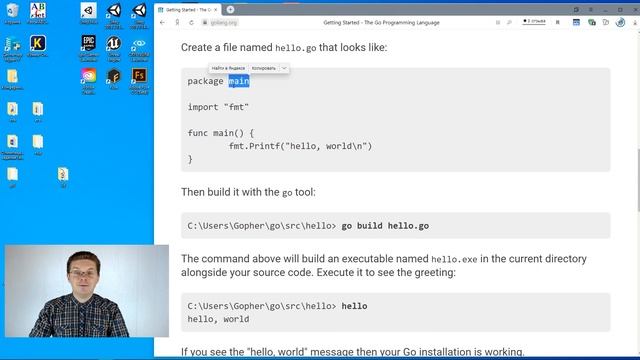Open the Unity Hub desktop shortcut
The image size is (640, 360).
tap(89, 13)
